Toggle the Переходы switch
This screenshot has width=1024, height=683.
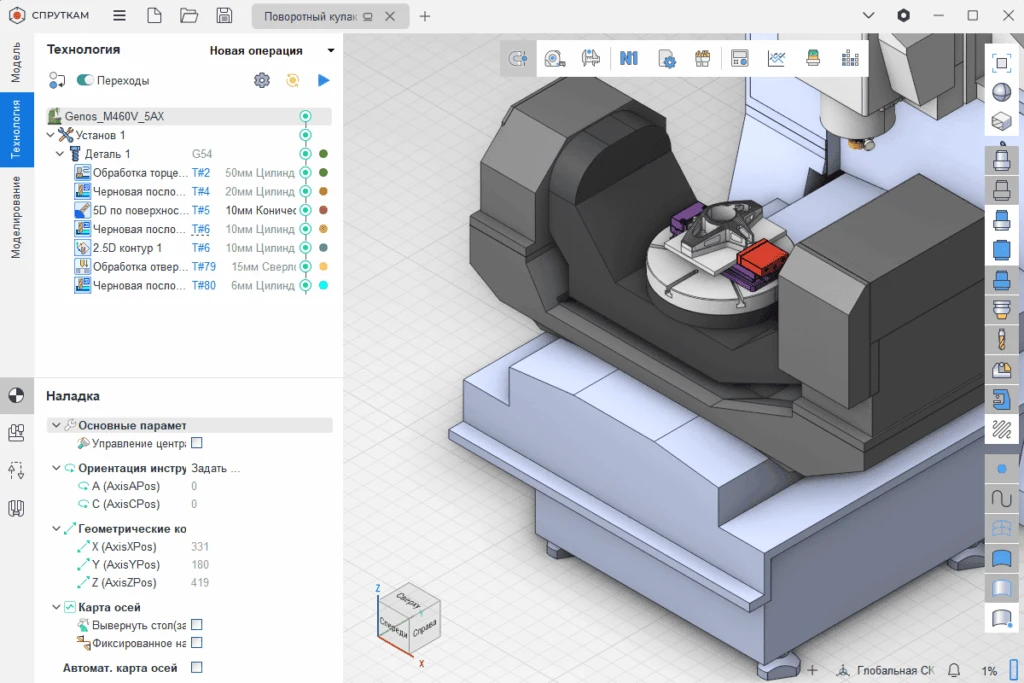coord(85,80)
